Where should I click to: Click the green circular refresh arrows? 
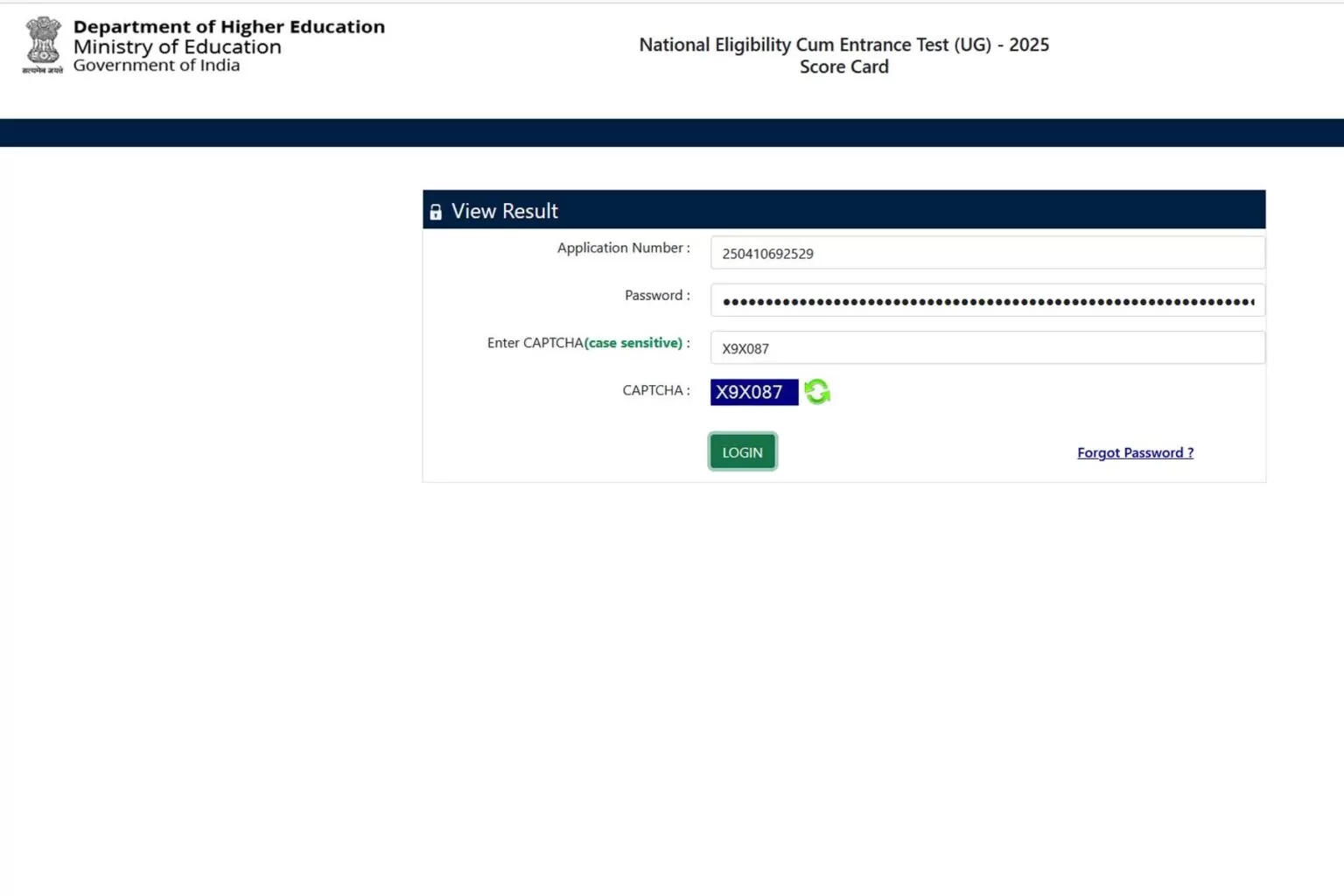[x=816, y=391]
